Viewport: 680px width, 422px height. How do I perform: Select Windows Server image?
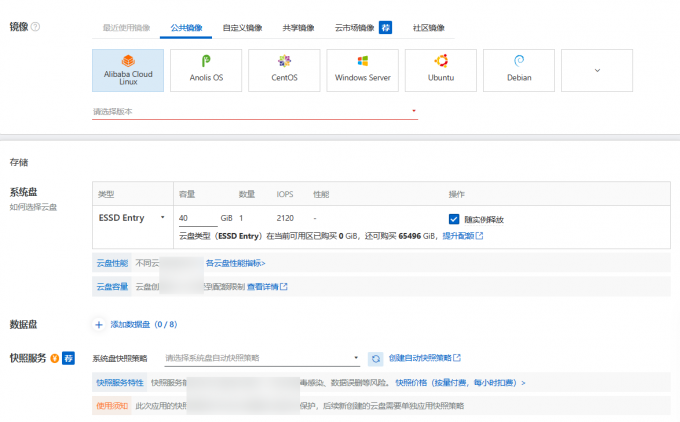(x=363, y=70)
